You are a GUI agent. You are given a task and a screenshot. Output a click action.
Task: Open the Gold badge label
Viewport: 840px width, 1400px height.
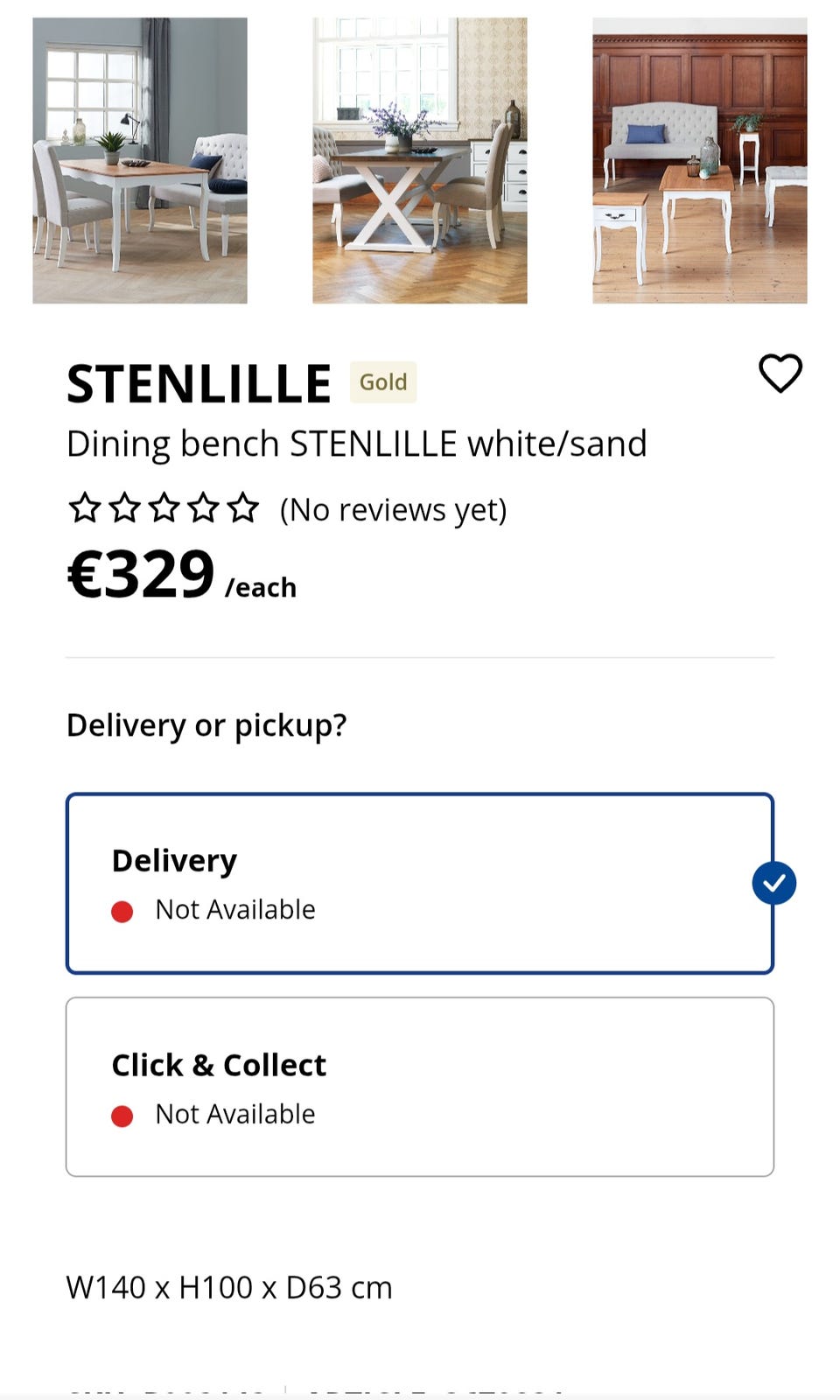(x=383, y=382)
